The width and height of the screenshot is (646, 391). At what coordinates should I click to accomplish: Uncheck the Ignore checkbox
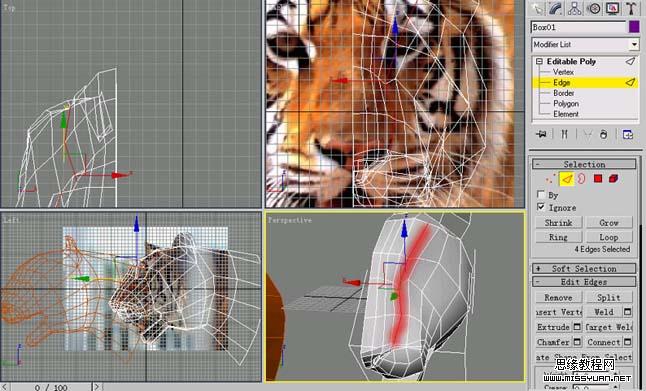click(x=541, y=207)
